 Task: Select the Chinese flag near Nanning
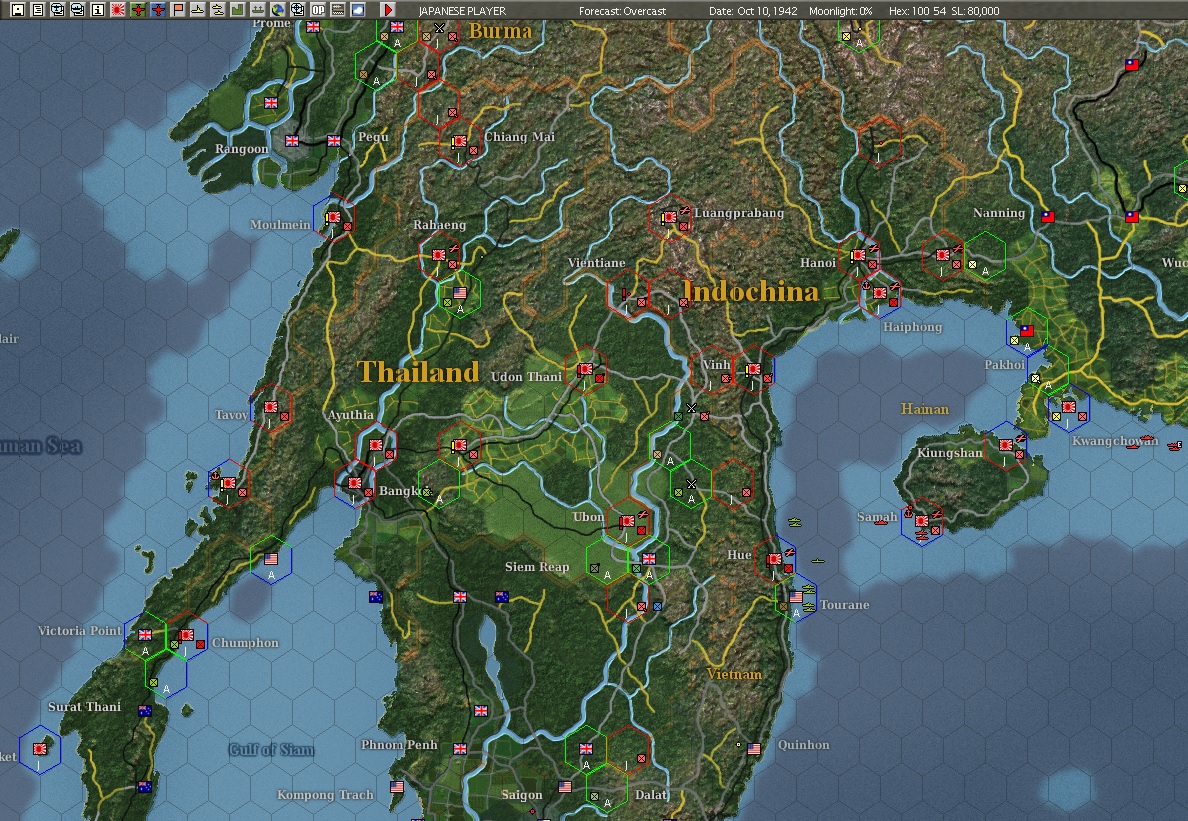pos(1048,217)
